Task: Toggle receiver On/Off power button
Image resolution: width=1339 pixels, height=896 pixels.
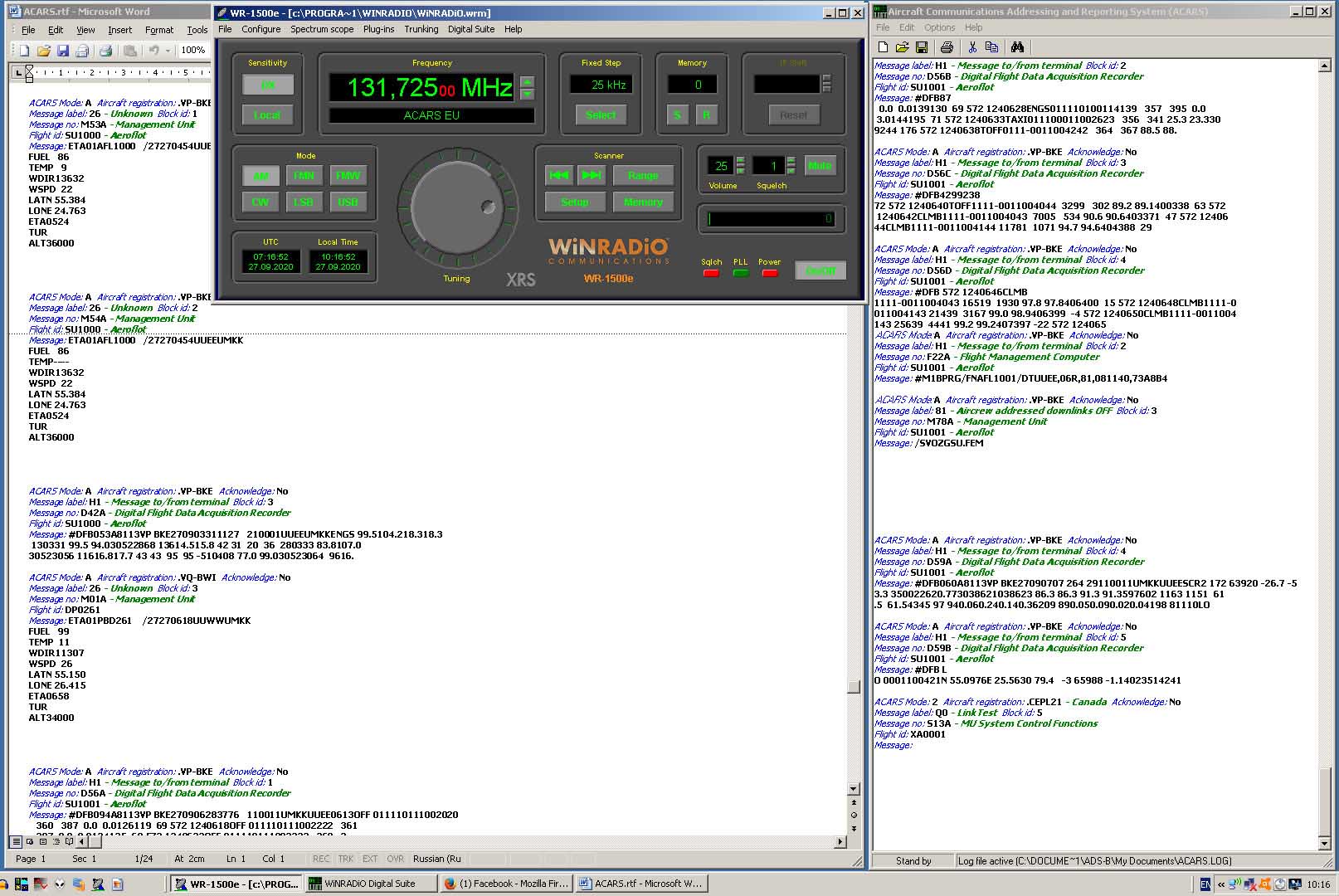Action: 820,270
